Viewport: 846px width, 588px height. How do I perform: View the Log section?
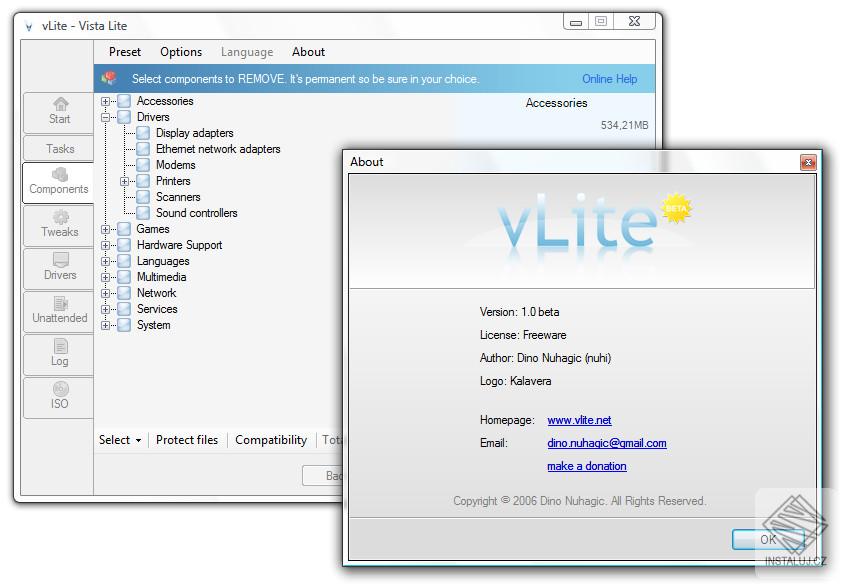tap(58, 354)
